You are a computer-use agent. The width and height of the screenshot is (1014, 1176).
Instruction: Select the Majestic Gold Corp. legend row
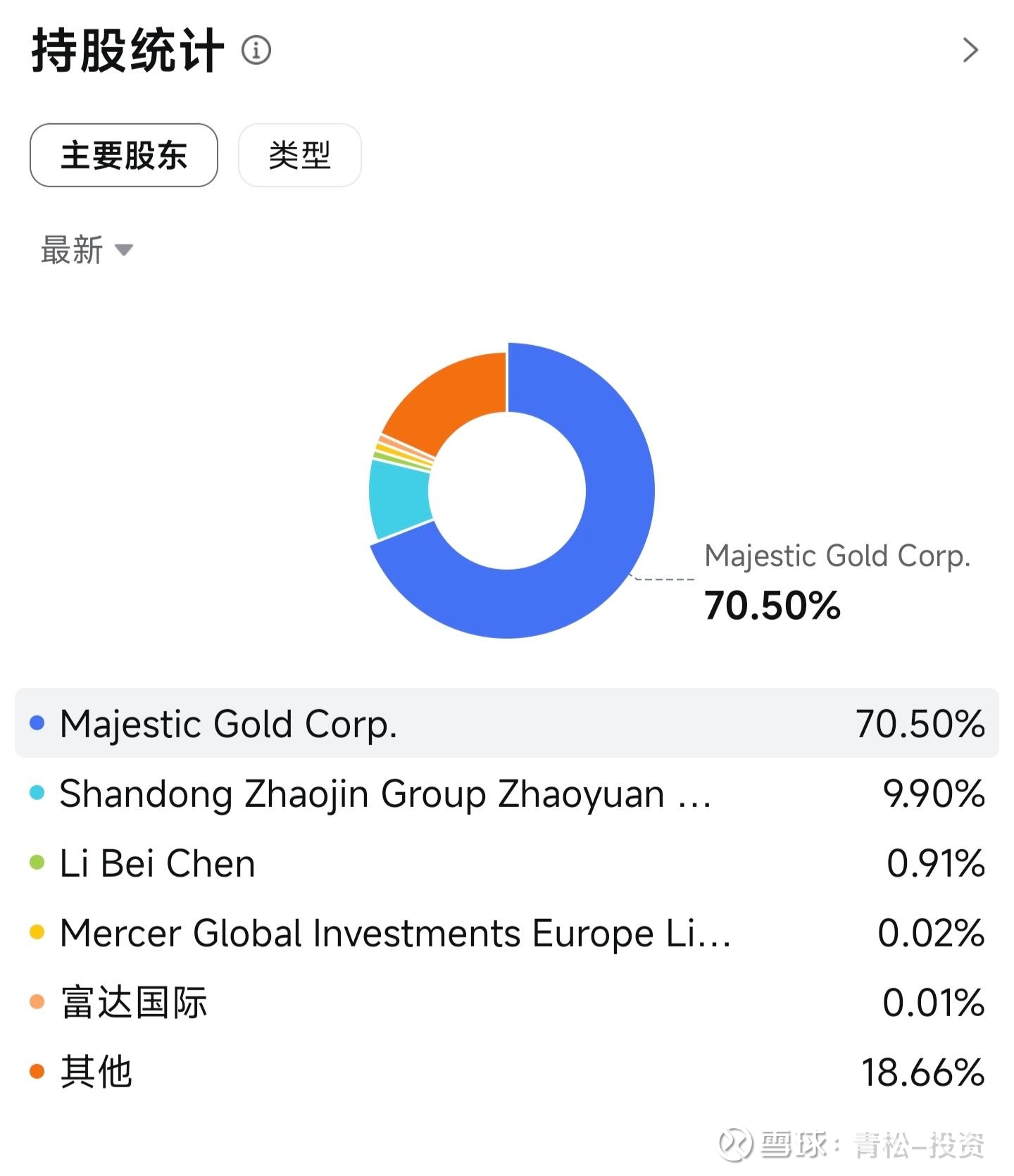[507, 723]
